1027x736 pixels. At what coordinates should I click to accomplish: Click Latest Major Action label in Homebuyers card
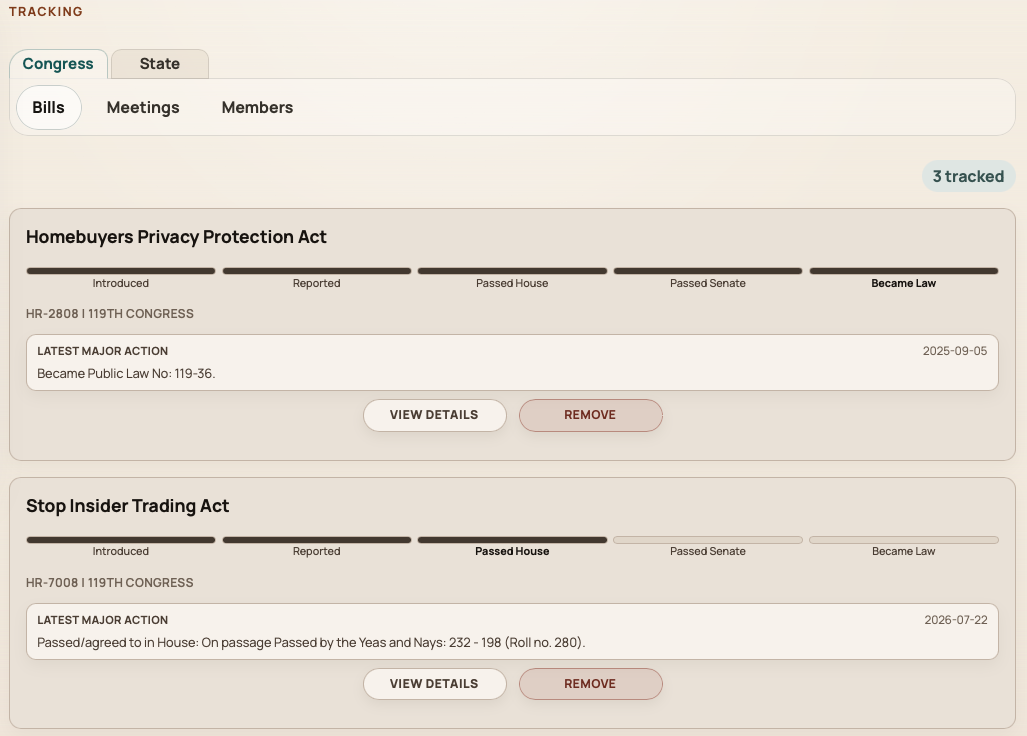pos(103,351)
